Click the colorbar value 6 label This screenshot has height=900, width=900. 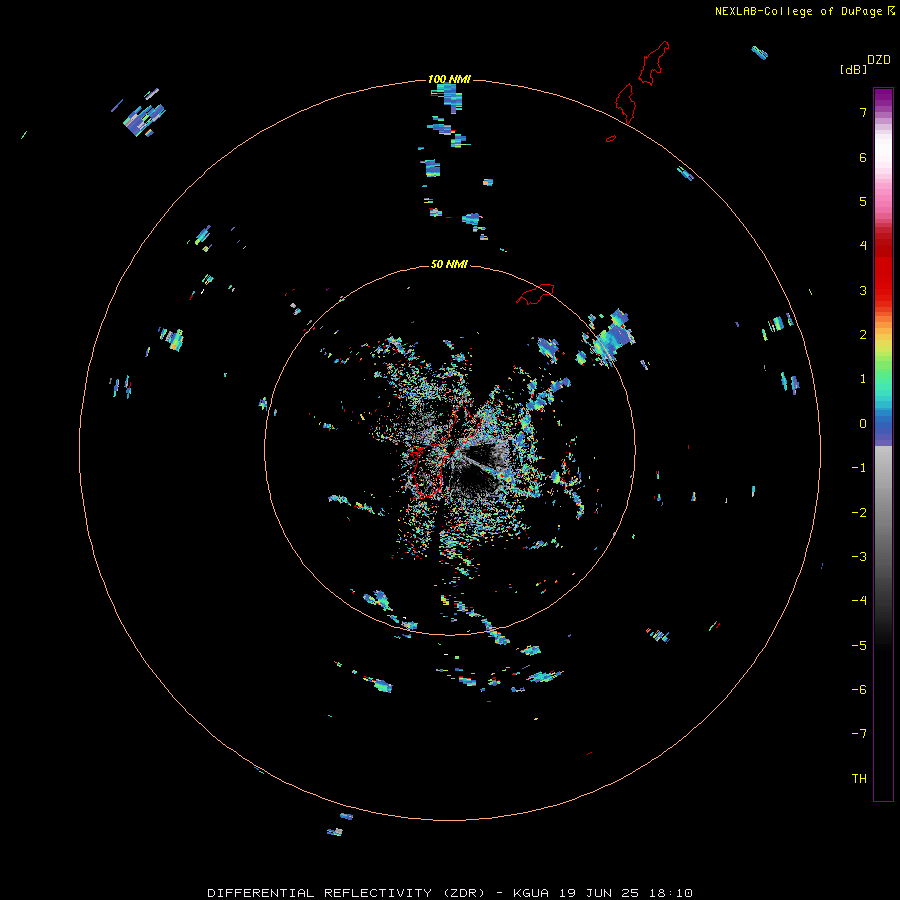coord(863,157)
